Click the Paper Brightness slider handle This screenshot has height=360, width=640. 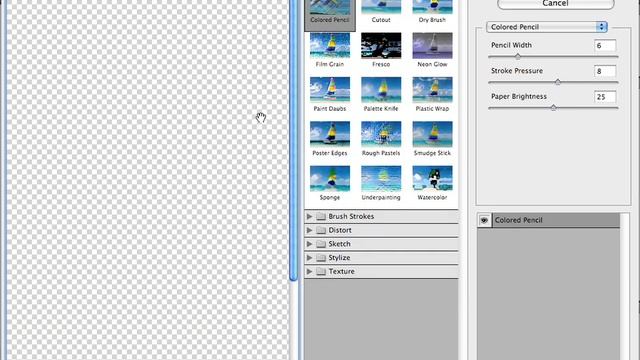tap(553, 108)
